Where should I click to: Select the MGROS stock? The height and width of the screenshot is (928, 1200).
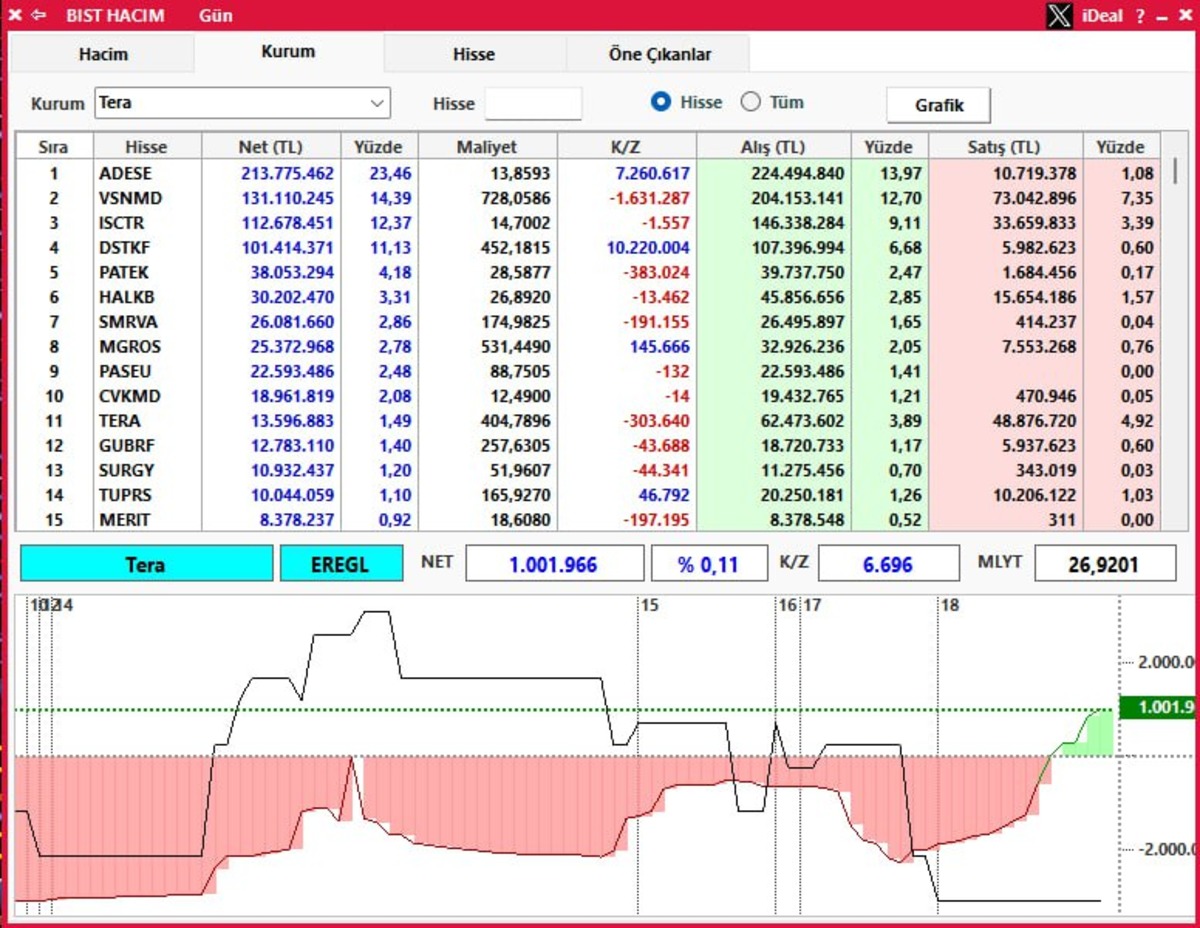coord(130,347)
